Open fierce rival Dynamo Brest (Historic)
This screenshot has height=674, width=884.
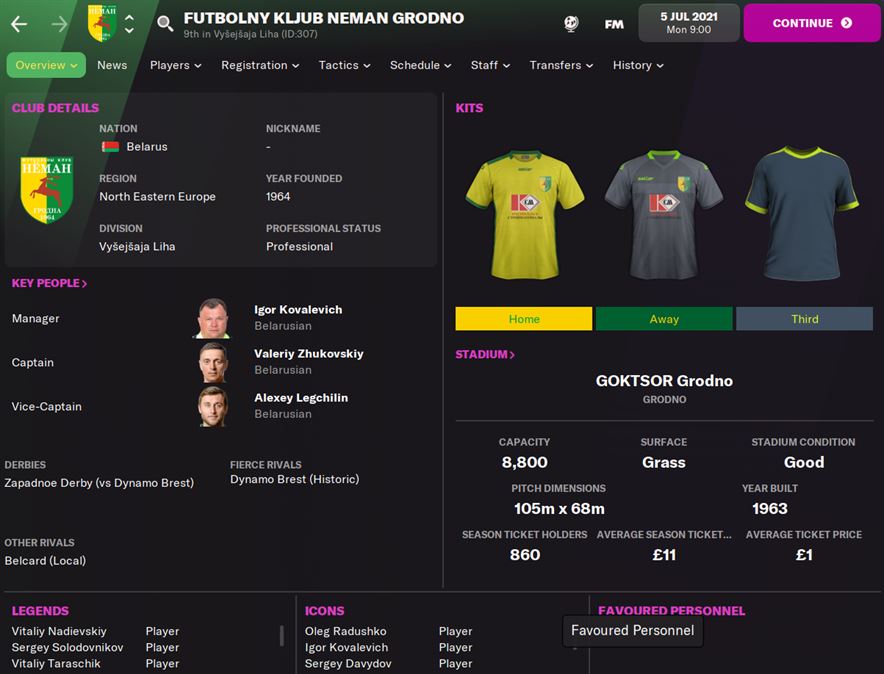pos(294,479)
